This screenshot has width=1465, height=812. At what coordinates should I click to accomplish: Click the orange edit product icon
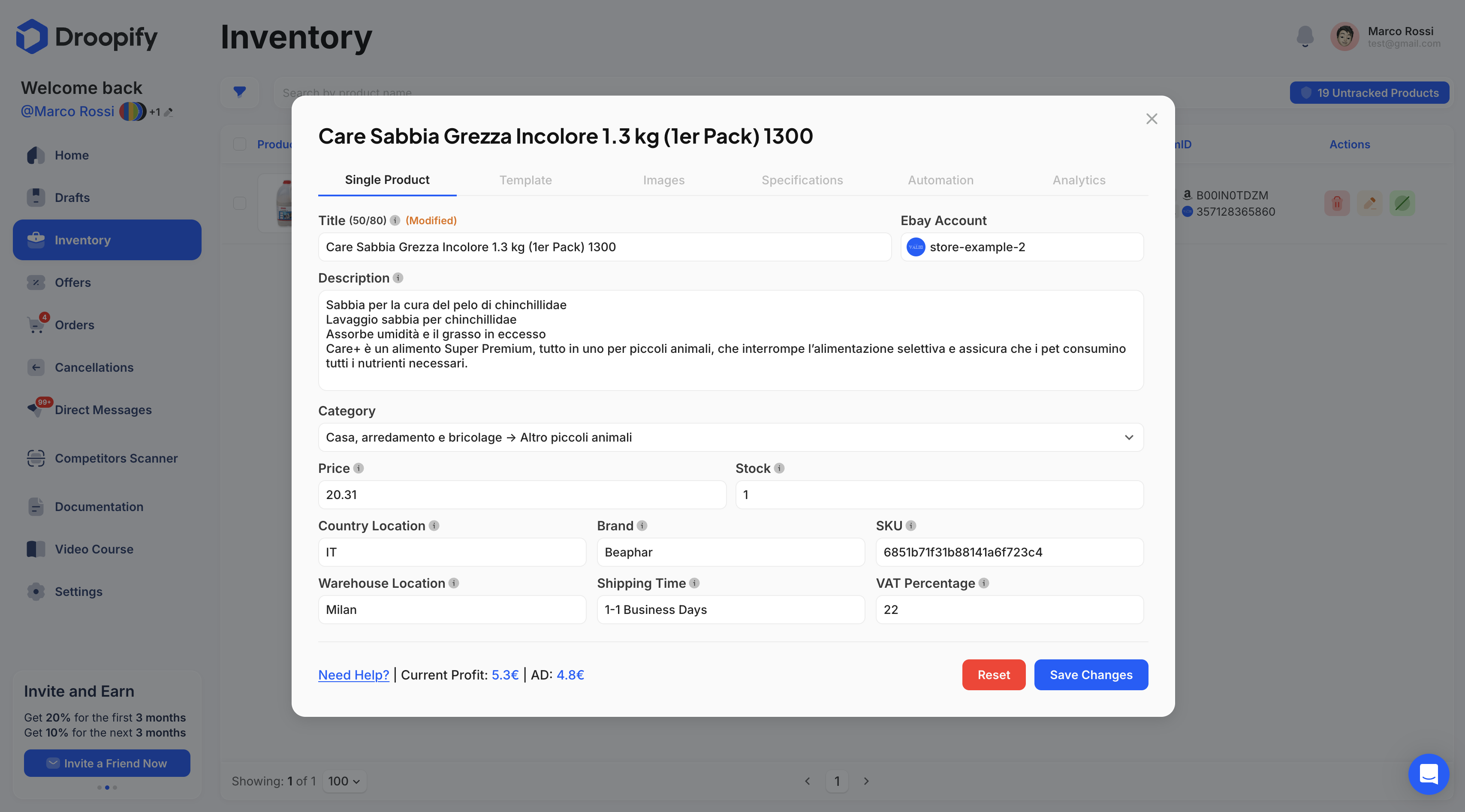1369,203
